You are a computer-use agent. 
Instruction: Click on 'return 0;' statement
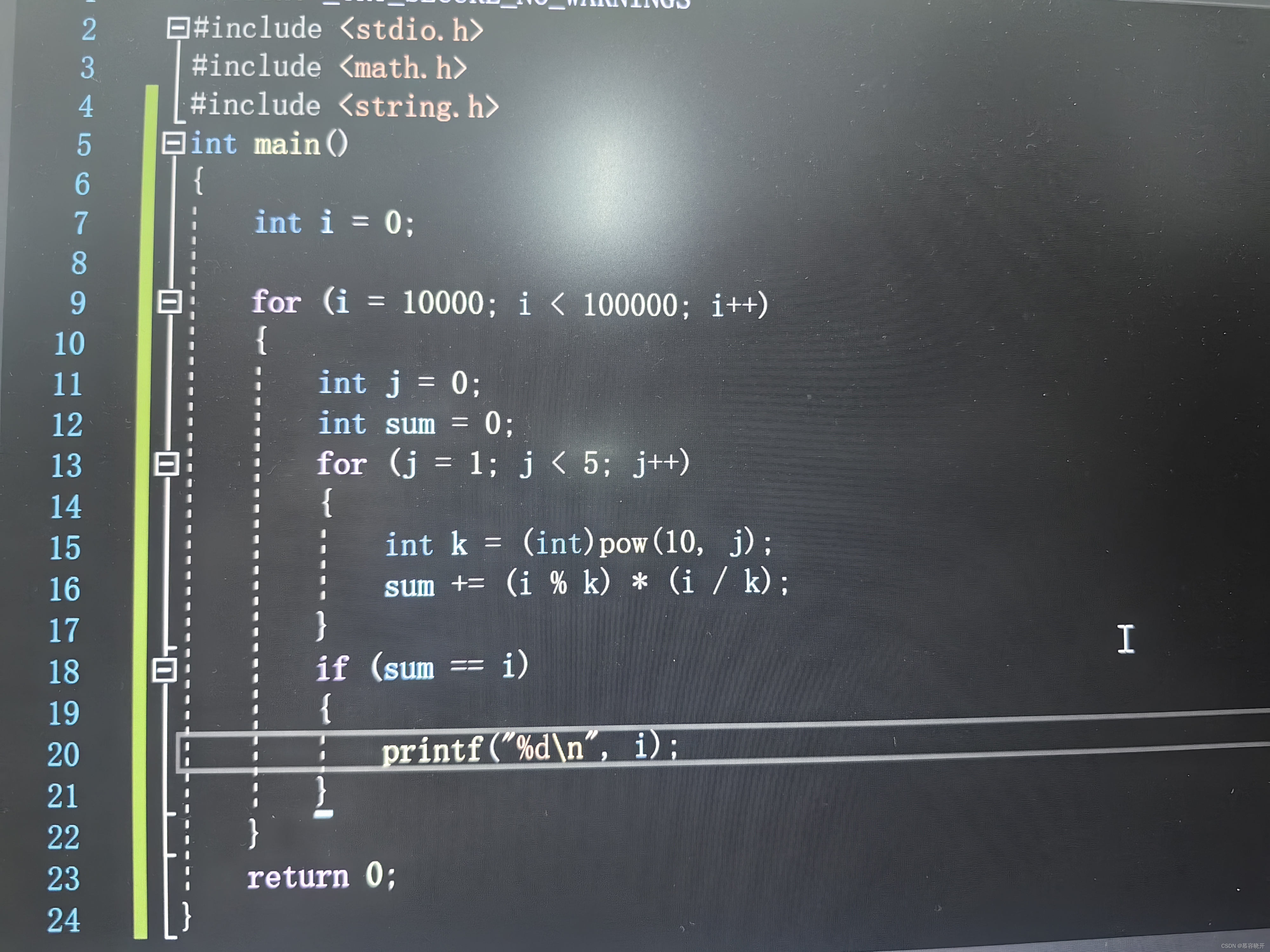tap(322, 876)
